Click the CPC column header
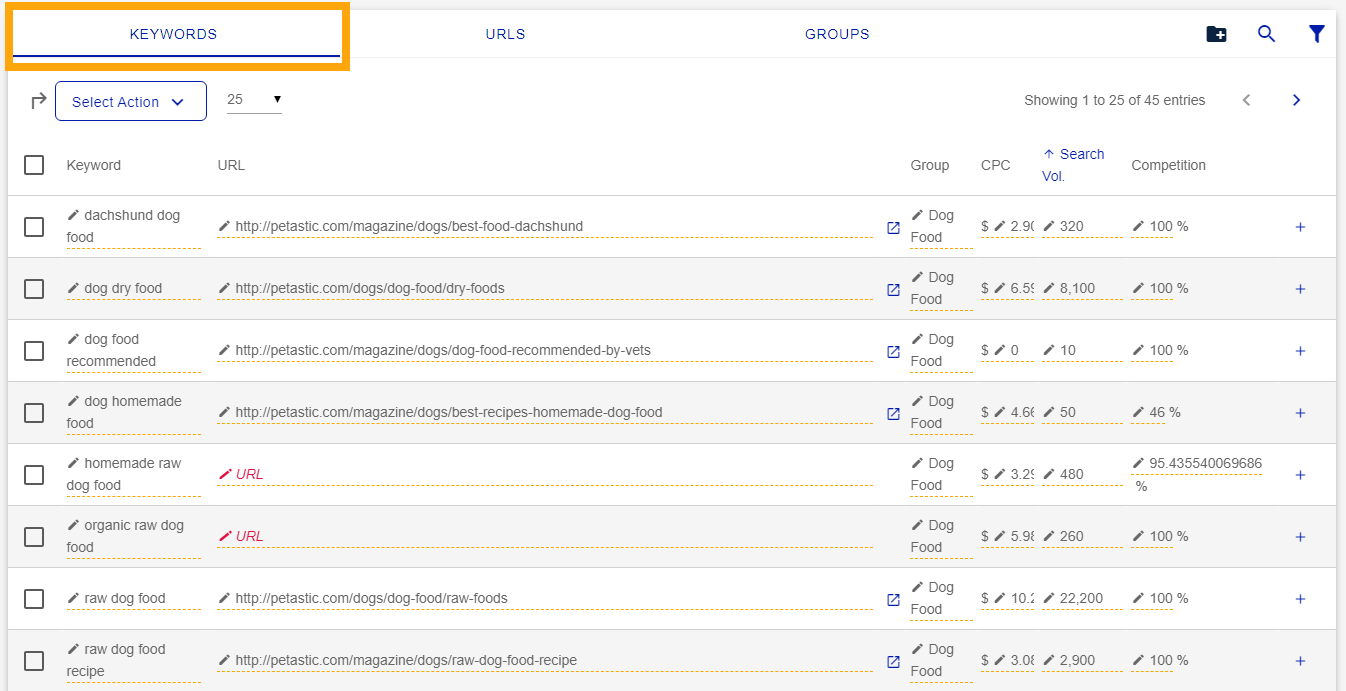This screenshot has height=691, width=1346. tap(996, 165)
